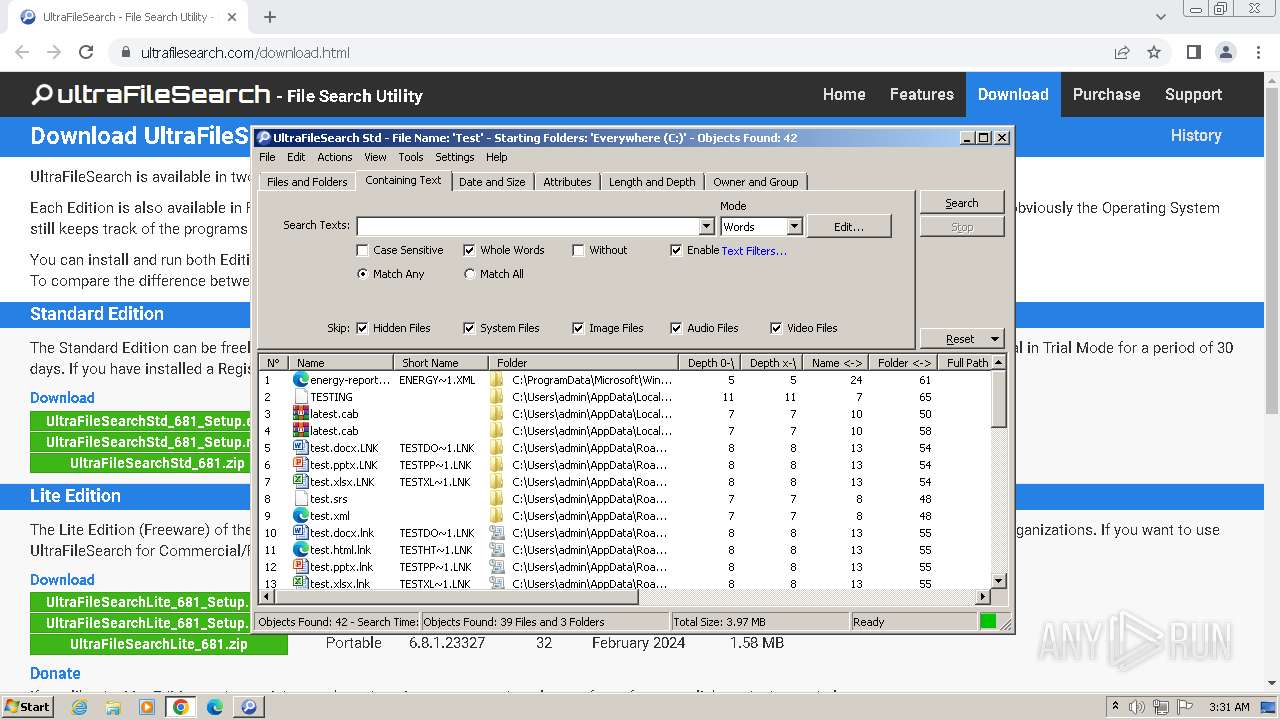Click the Edge icon next to test.html.lnk
The image size is (1280, 720).
click(300, 550)
